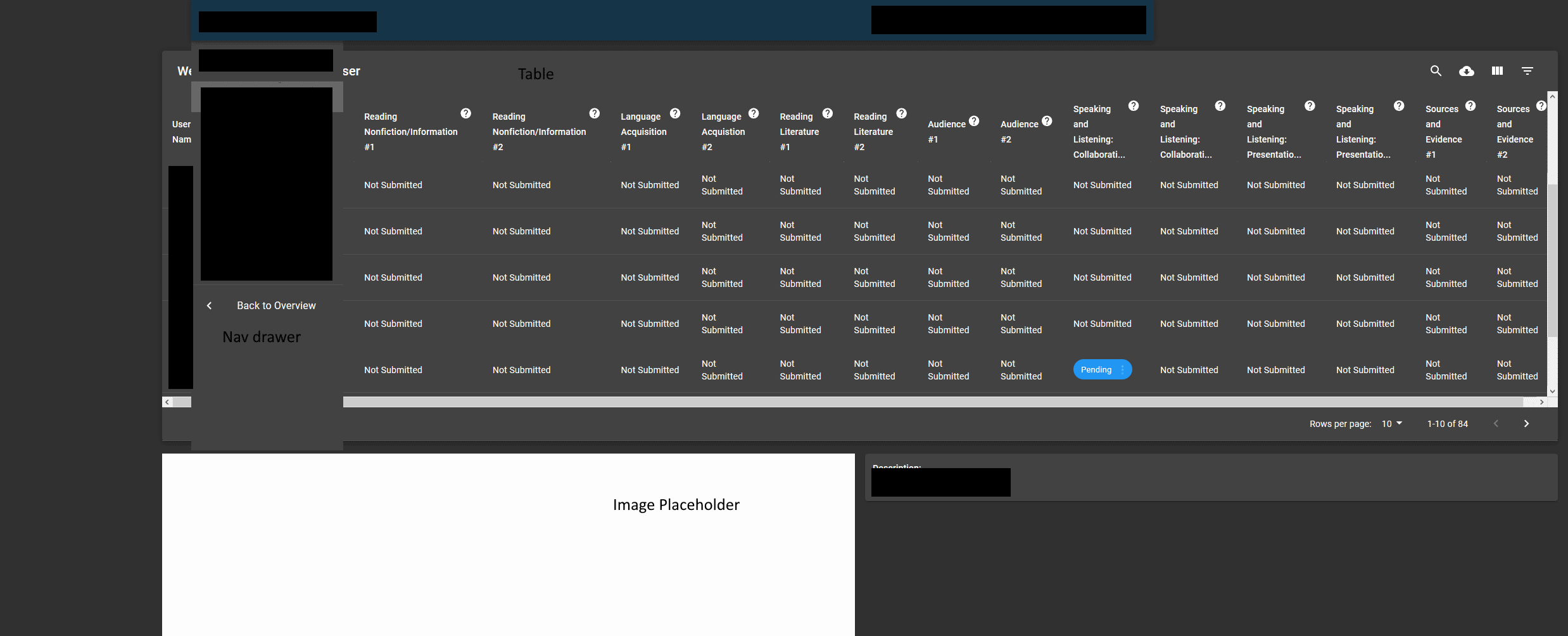The height and width of the screenshot is (636, 1568).
Task: Select a Not Submitted cell in the first row
Action: pyautogui.click(x=393, y=184)
